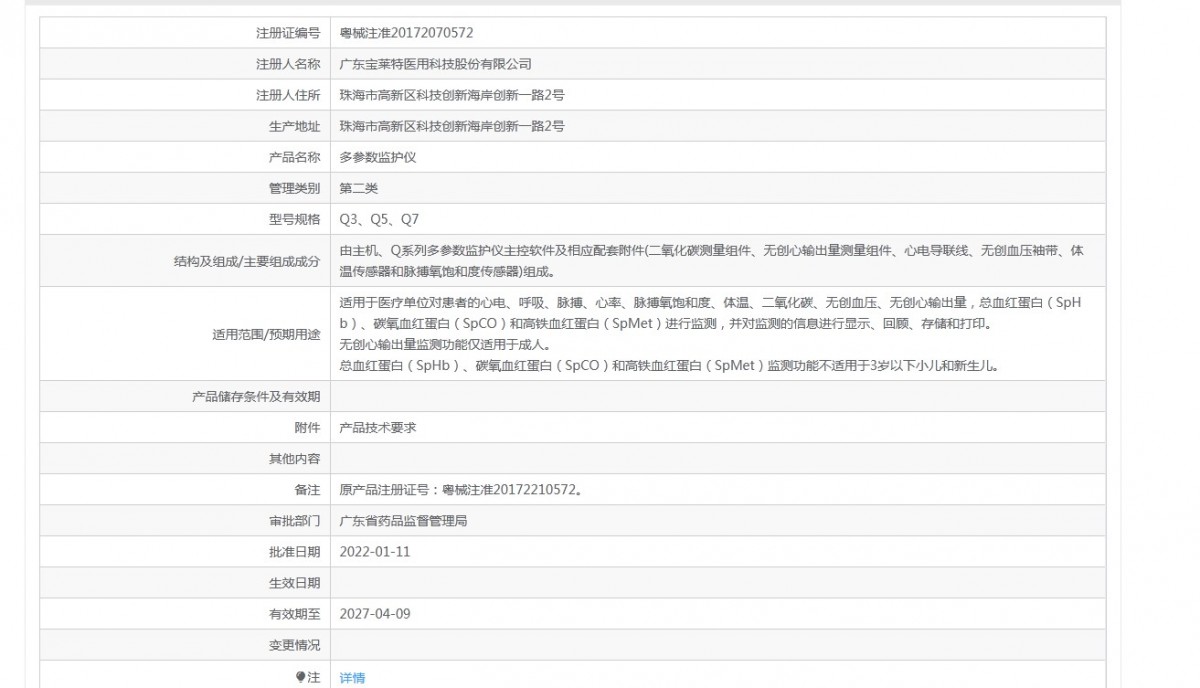Image resolution: width=1200 pixels, height=688 pixels.
Task: Click the 有效期至 row label
Action: point(294,613)
